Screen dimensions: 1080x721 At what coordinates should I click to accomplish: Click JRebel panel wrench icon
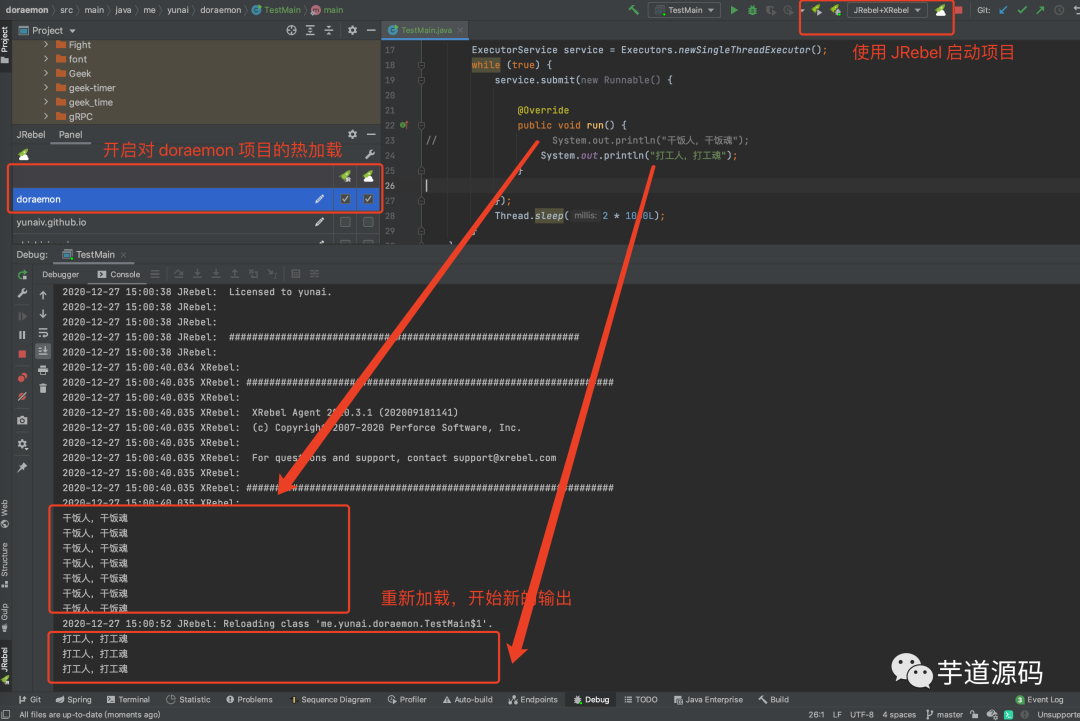click(x=369, y=154)
